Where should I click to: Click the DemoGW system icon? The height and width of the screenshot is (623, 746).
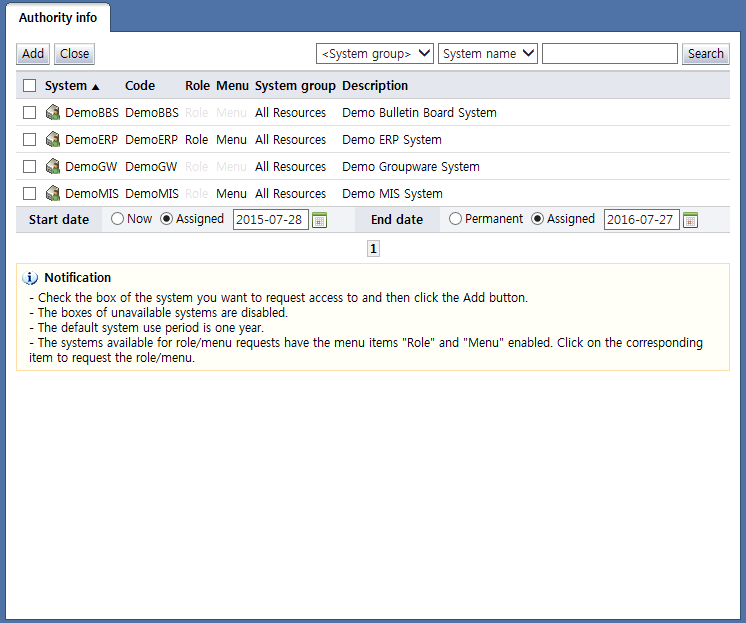[53, 167]
